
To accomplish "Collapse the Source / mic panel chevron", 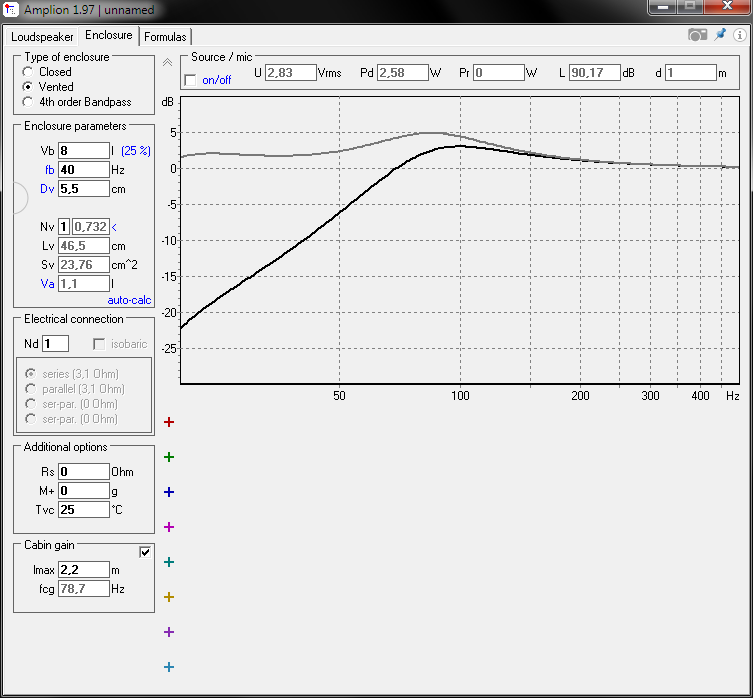I will [167, 62].
